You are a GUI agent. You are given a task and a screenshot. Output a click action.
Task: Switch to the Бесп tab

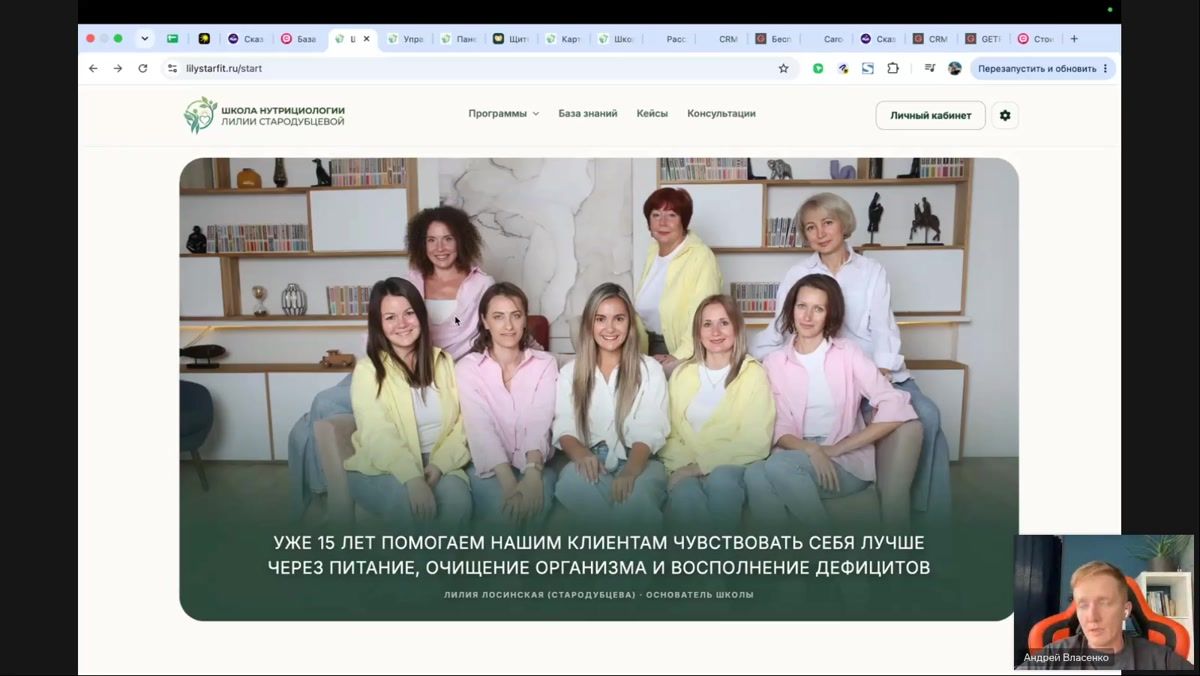pos(773,39)
